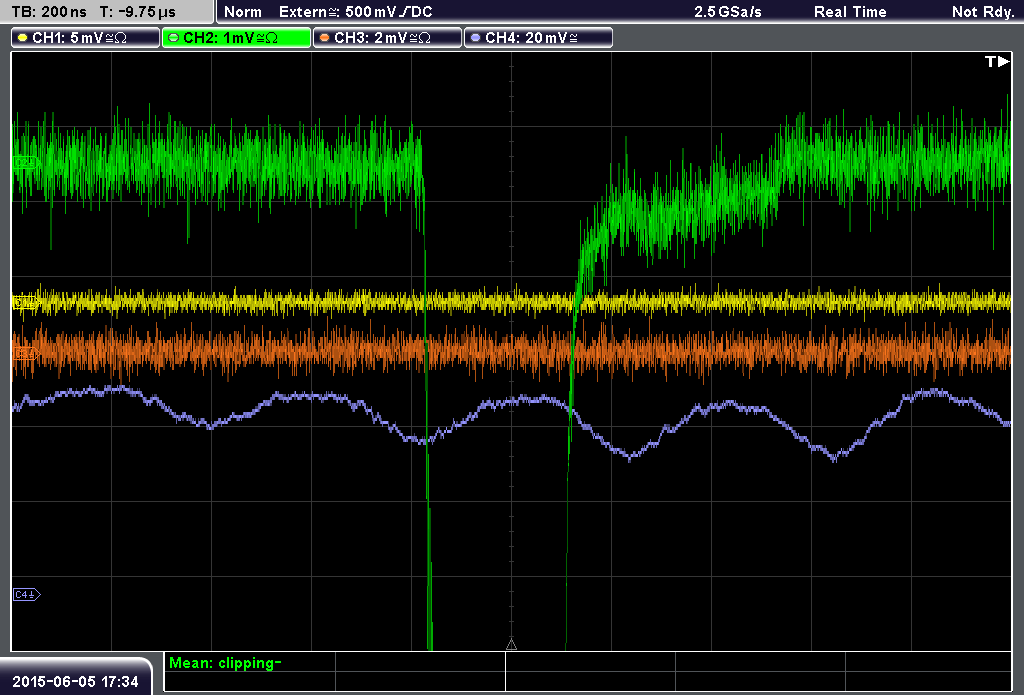Click the blue dot in CH4 tab

pyautogui.click(x=475, y=38)
